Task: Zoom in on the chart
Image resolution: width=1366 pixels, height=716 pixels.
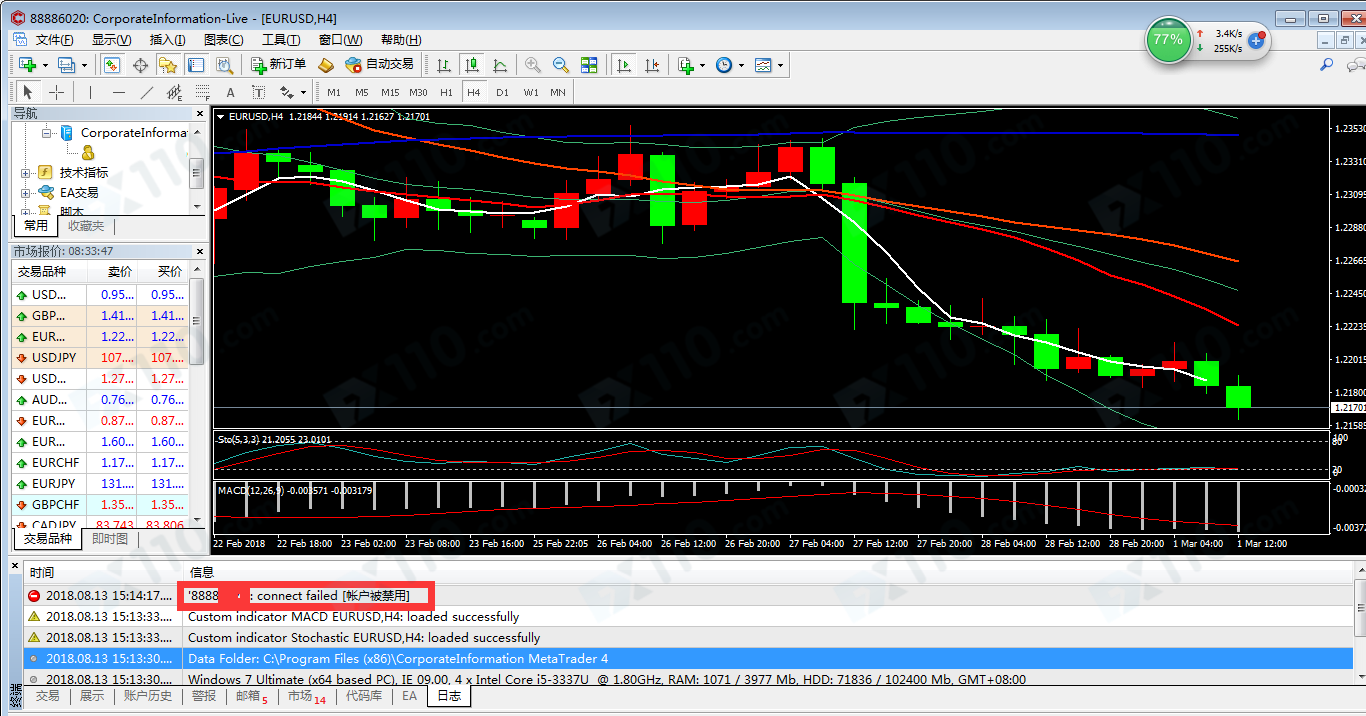Action: tap(533, 64)
